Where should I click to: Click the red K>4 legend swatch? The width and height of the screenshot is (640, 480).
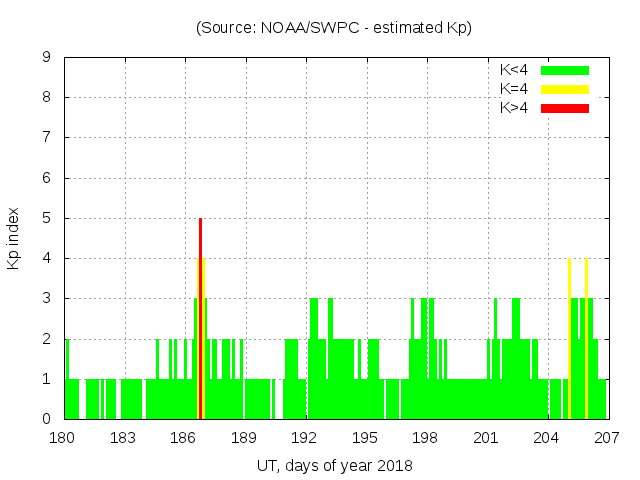coord(565,108)
